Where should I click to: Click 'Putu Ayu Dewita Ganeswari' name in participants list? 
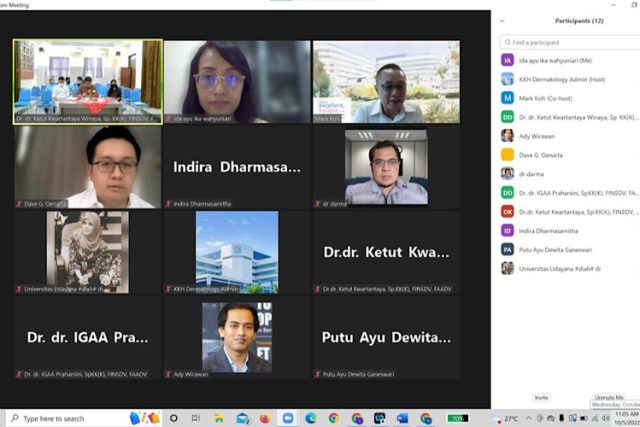click(555, 249)
